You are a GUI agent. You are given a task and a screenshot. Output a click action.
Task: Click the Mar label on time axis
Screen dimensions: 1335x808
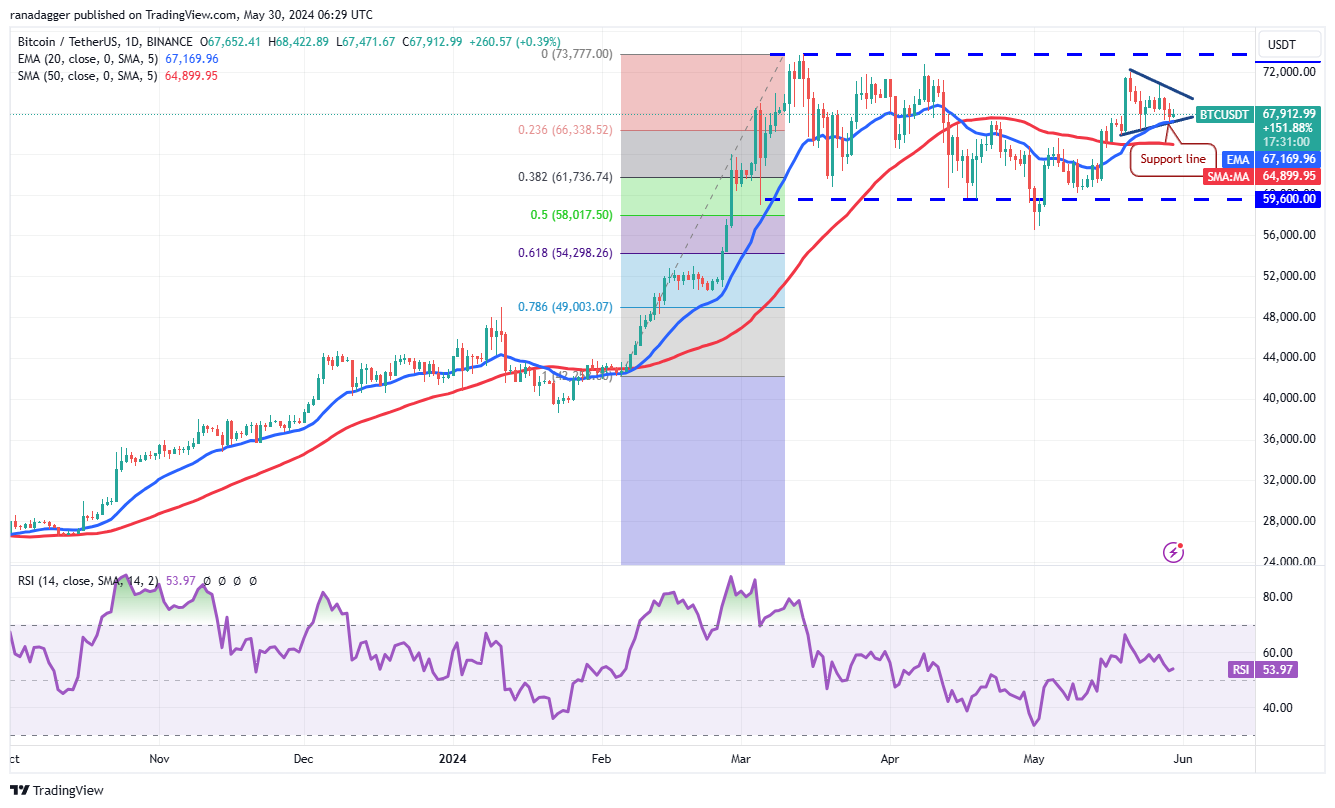[741, 759]
